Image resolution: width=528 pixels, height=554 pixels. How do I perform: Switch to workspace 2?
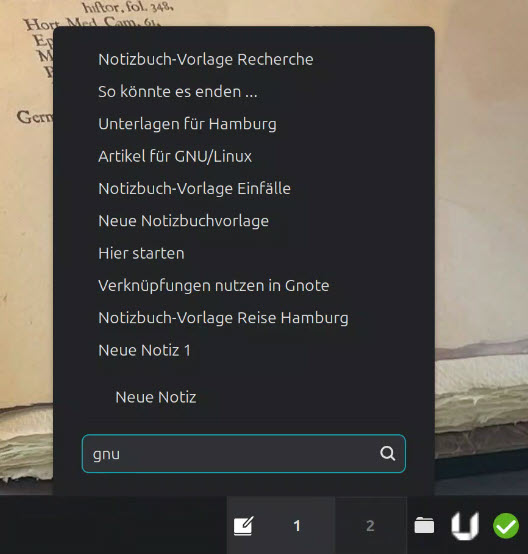pyautogui.click(x=370, y=526)
